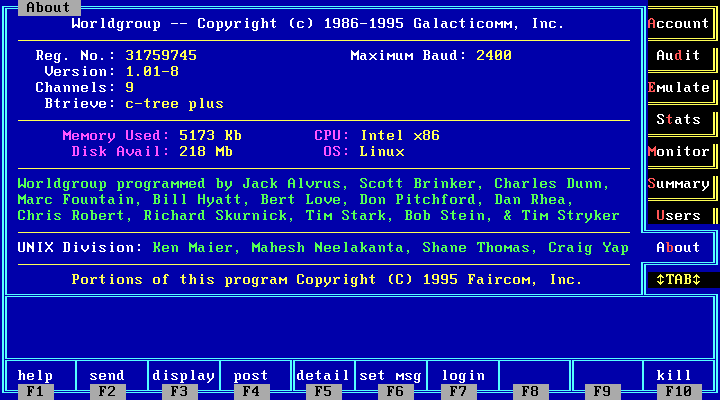
Task: Open the Account tab
Action: pos(679,24)
